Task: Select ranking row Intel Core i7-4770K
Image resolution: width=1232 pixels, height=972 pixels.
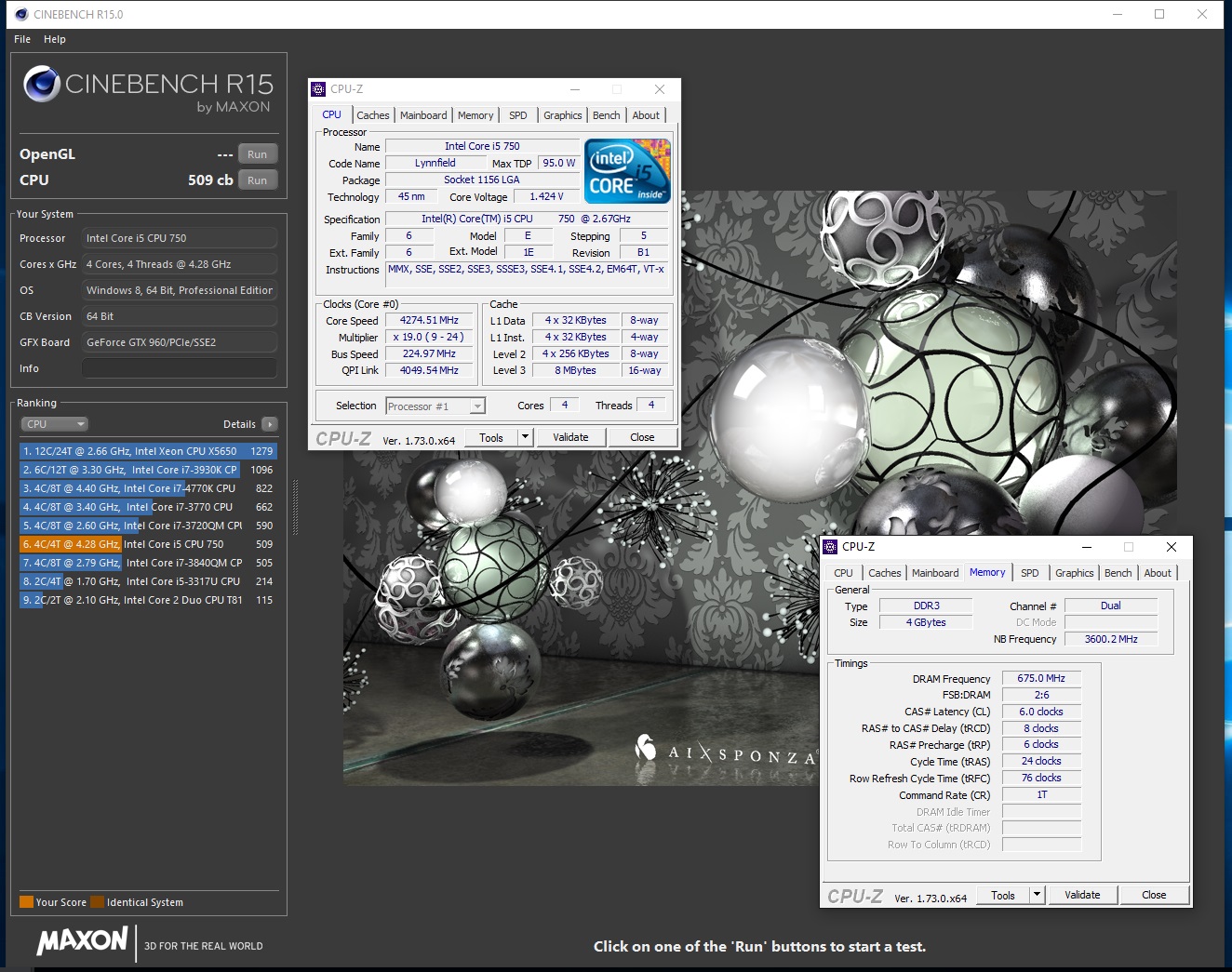Action: tap(148, 488)
